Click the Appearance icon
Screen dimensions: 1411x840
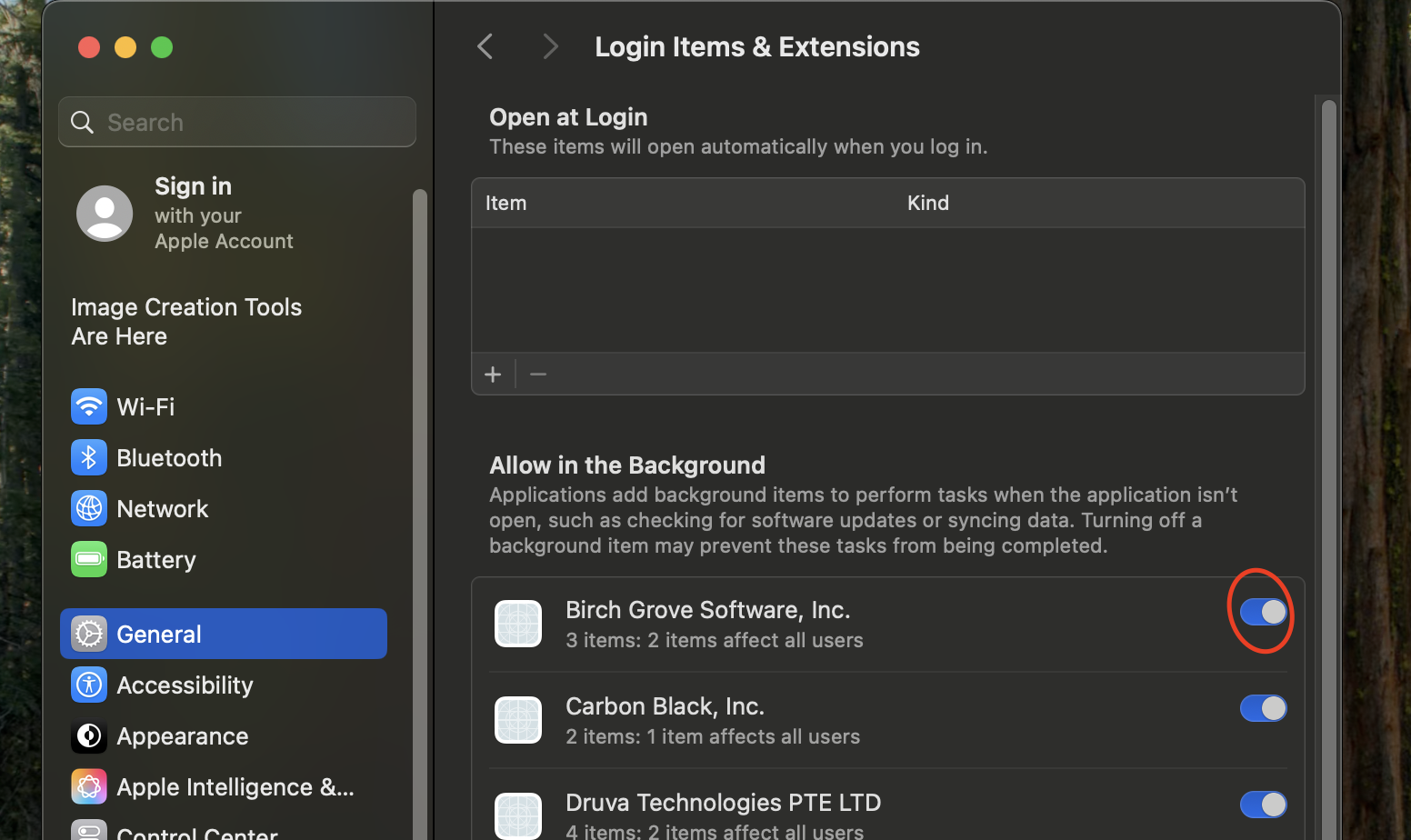pyautogui.click(x=89, y=735)
